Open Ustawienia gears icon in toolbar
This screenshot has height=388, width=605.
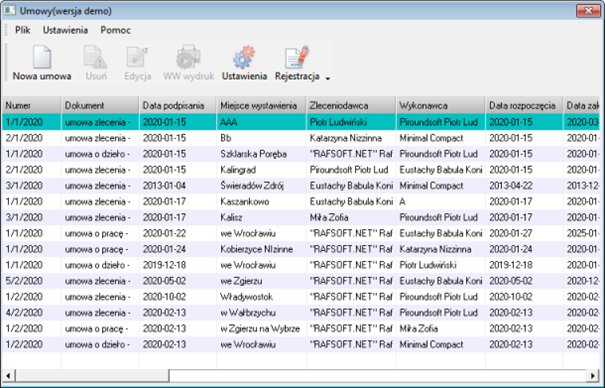point(244,57)
